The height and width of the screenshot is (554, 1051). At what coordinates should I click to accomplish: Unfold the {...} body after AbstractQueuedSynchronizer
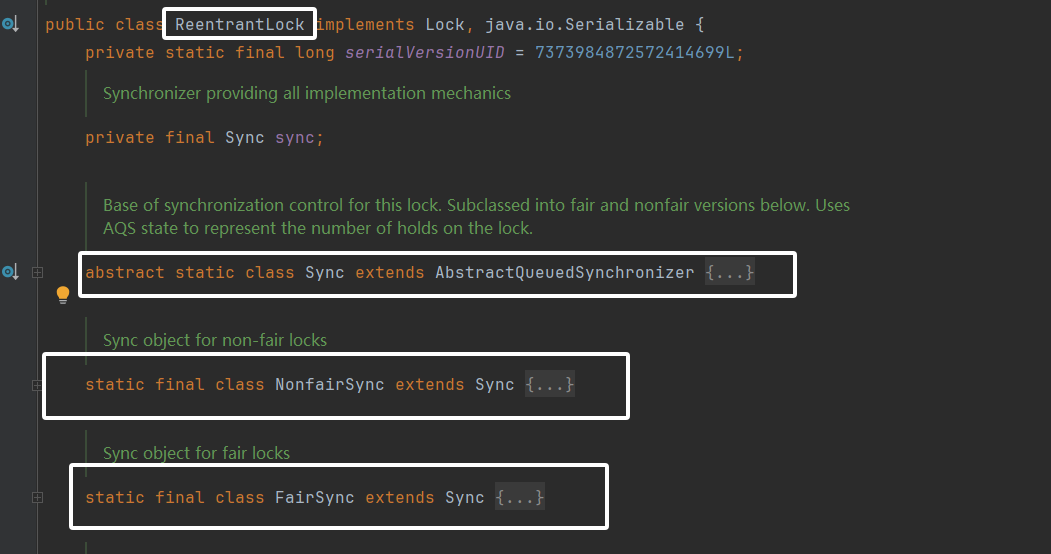point(730,273)
